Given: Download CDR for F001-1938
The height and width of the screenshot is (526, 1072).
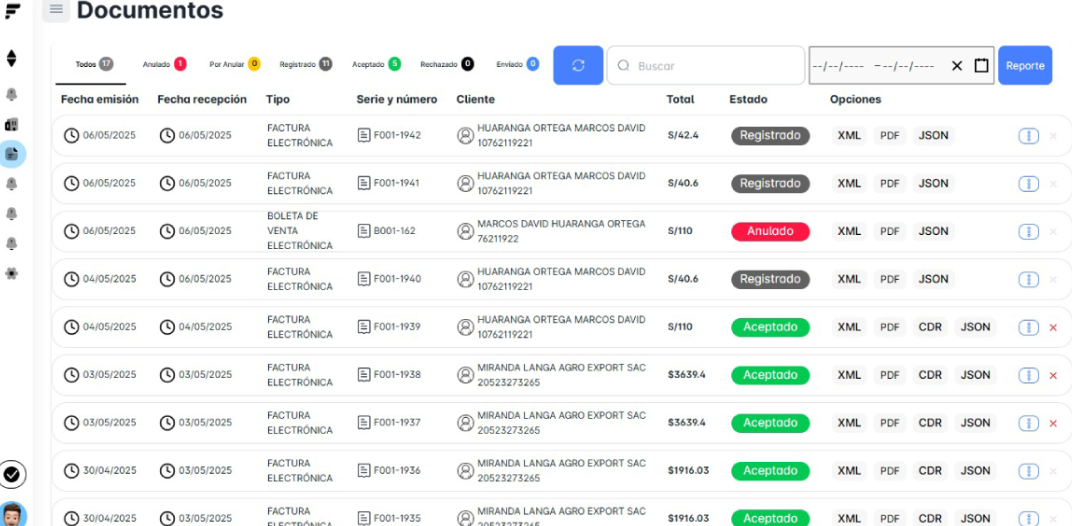Looking at the screenshot, I should (x=930, y=375).
